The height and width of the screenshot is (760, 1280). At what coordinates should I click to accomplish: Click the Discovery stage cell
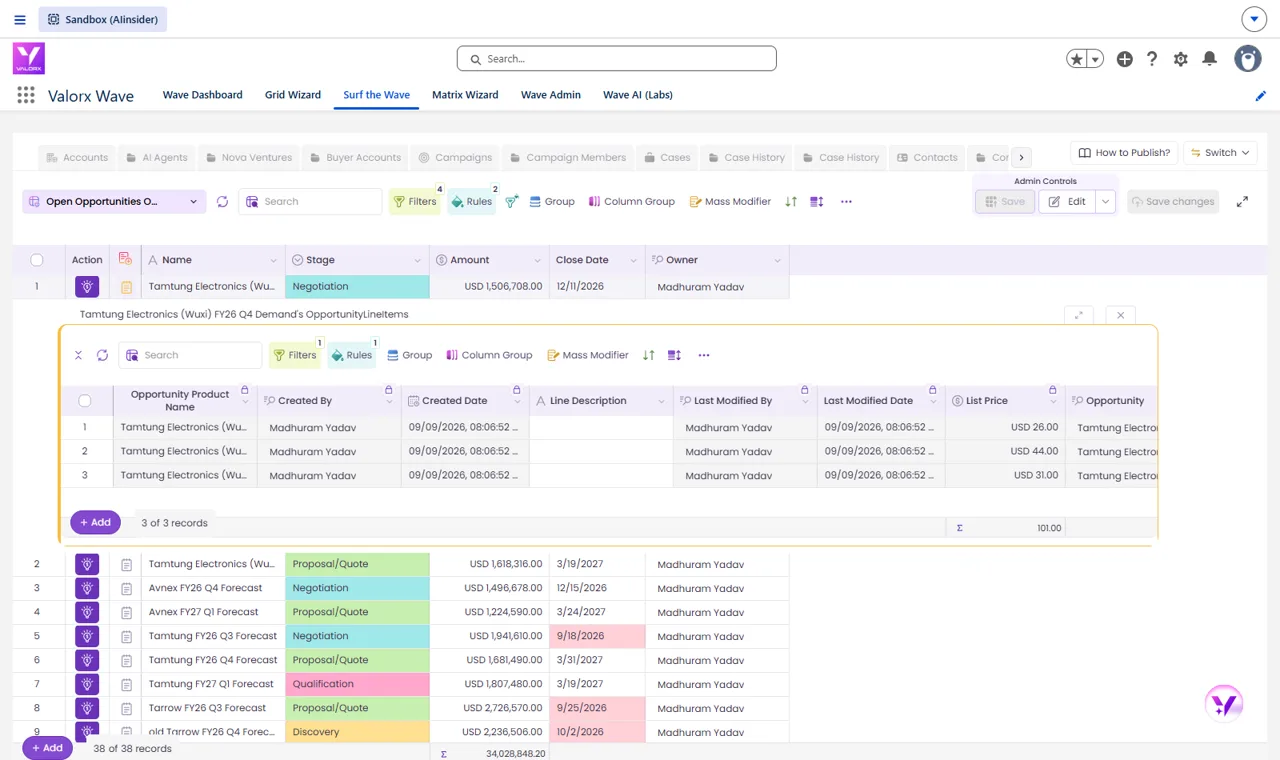click(x=357, y=732)
